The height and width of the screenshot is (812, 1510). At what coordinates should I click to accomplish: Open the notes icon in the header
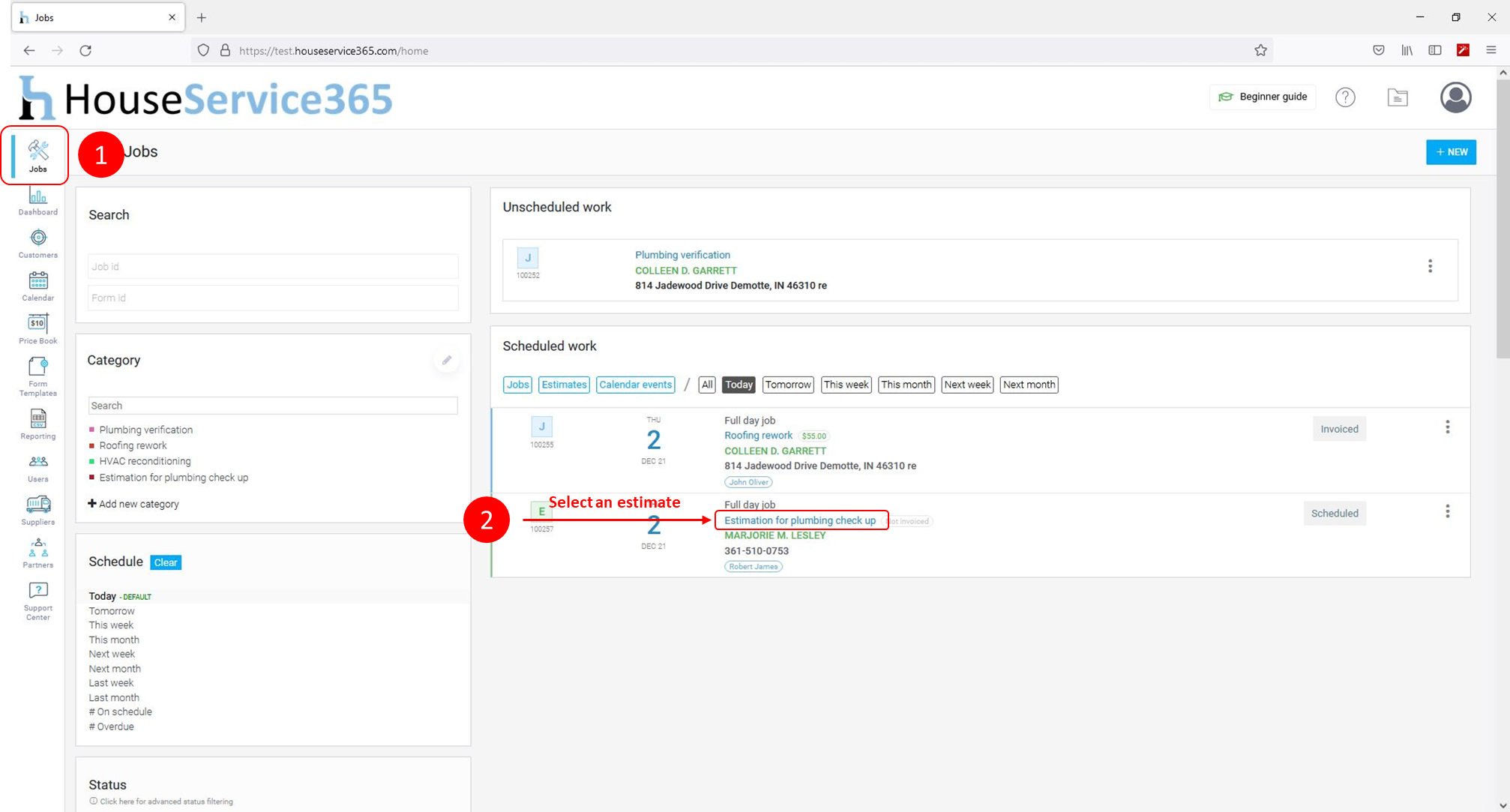[1398, 97]
